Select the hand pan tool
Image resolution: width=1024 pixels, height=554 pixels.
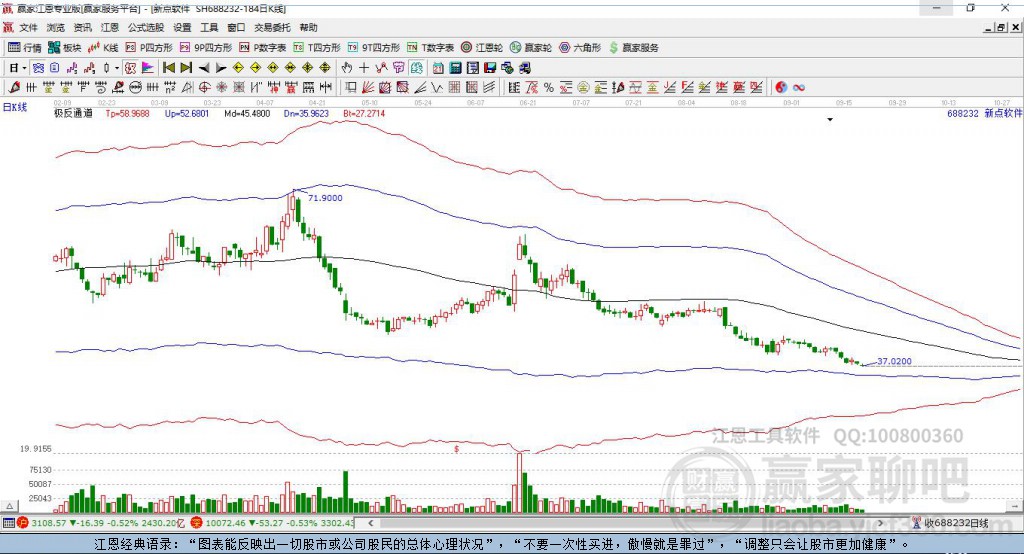tap(347, 68)
